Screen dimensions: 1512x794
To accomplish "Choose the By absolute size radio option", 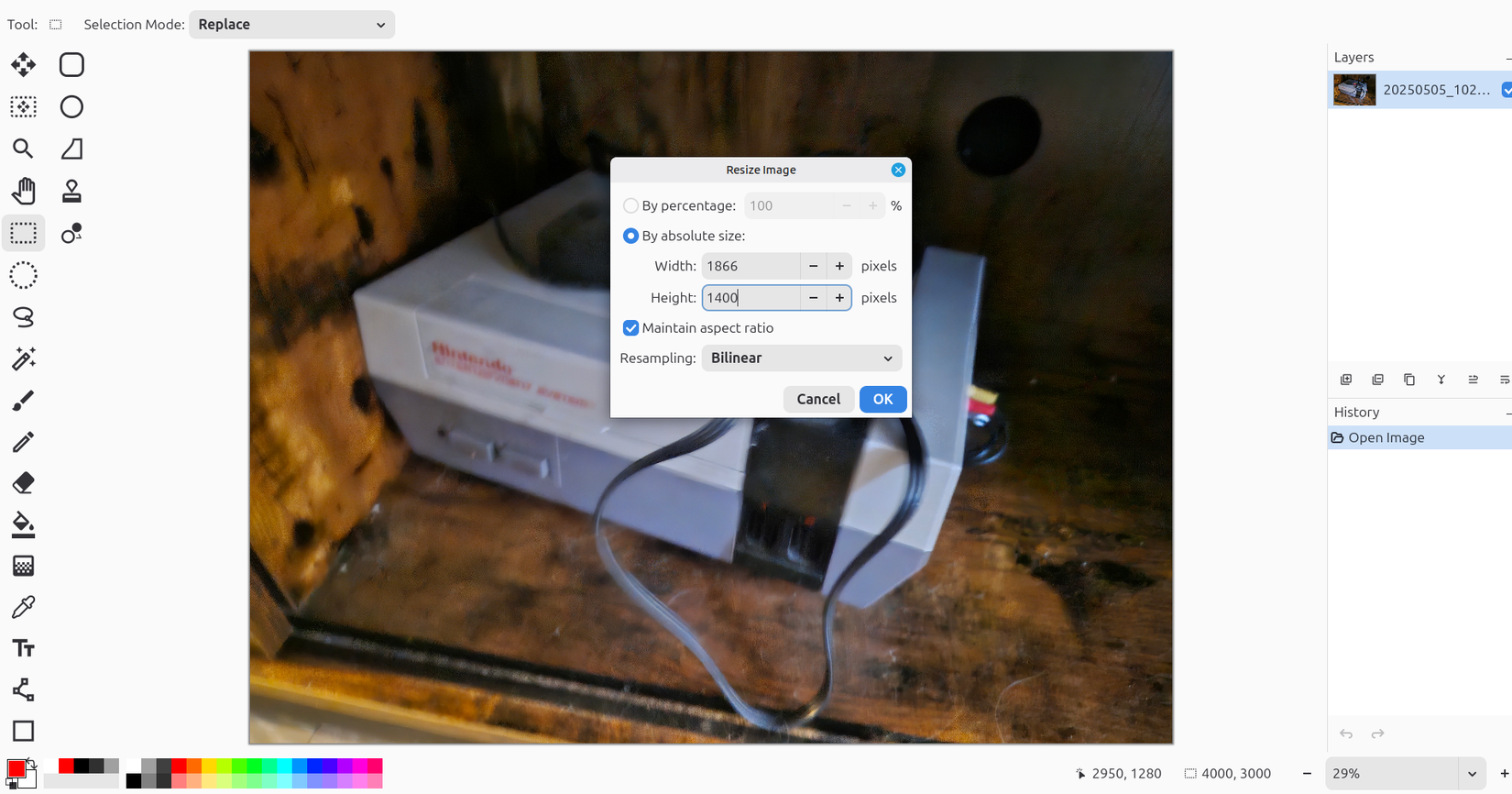I will 630,236.
